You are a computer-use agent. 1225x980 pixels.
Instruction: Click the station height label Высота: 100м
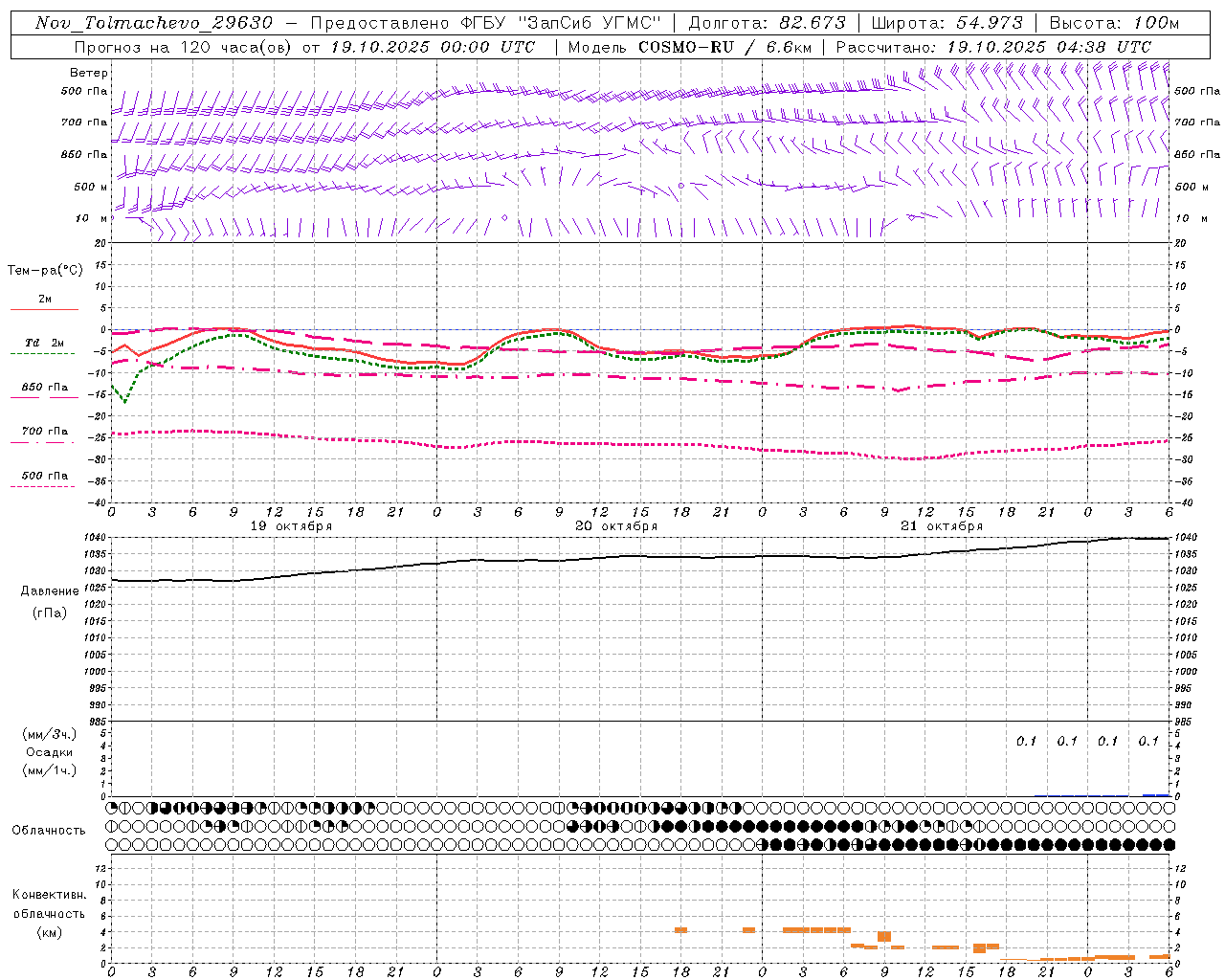tap(1114, 23)
